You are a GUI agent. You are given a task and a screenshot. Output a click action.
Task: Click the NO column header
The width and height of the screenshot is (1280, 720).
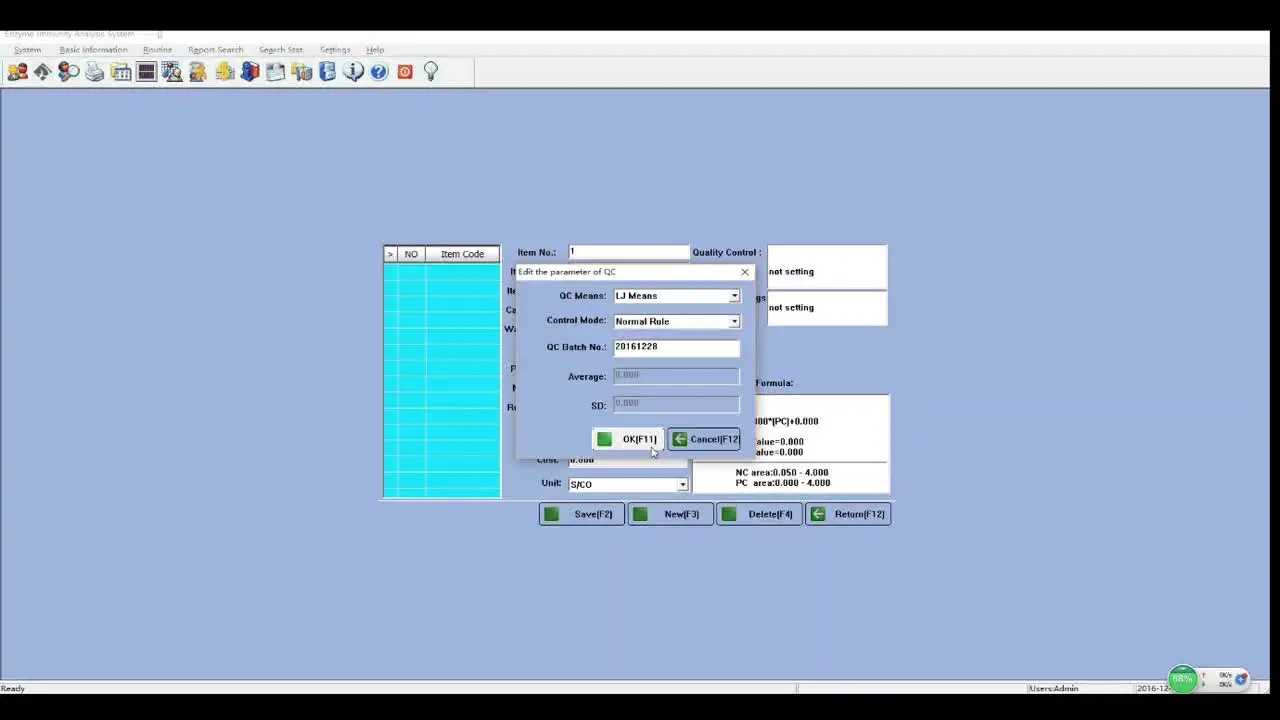click(x=411, y=254)
